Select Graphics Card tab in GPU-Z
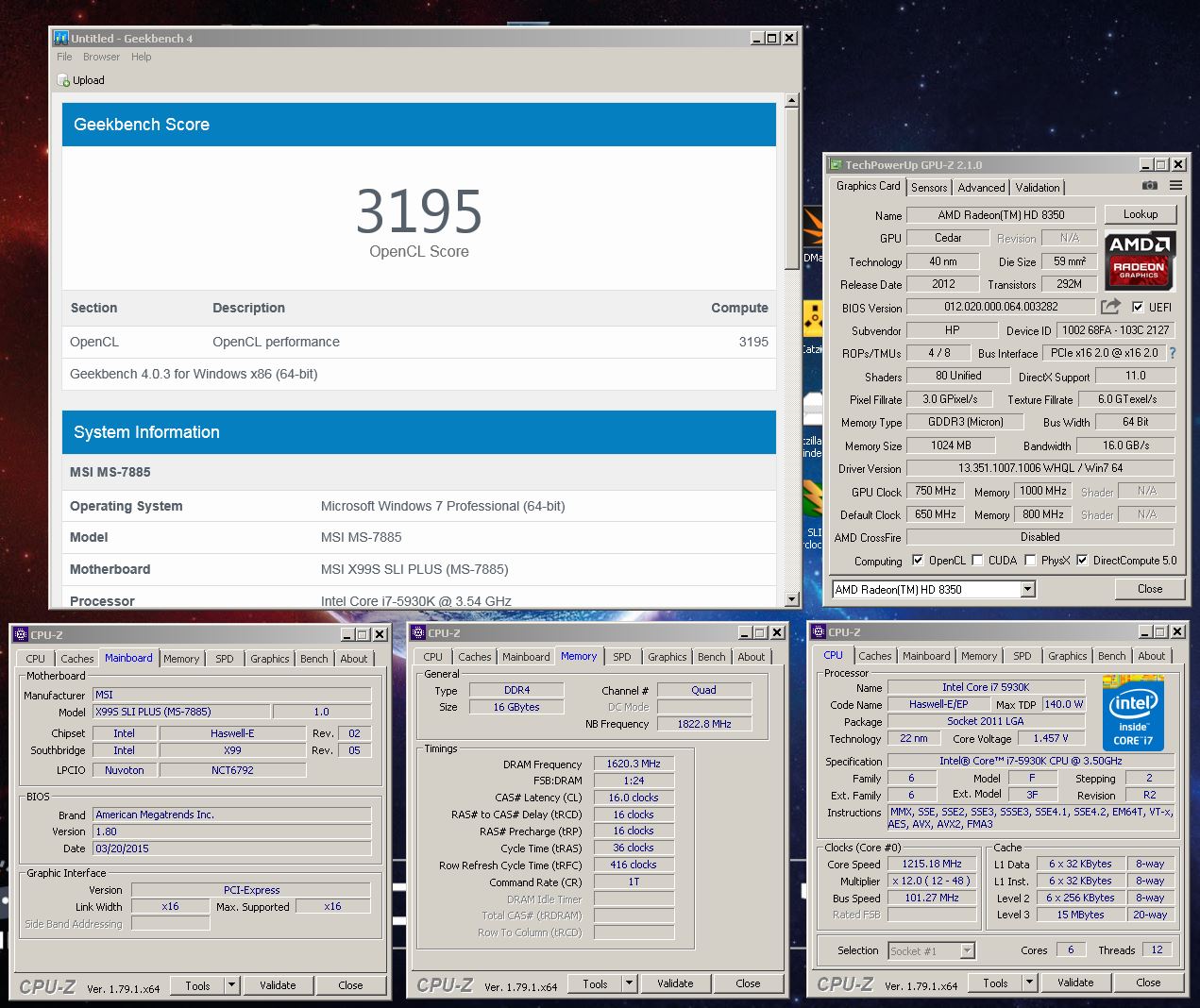 click(x=868, y=186)
